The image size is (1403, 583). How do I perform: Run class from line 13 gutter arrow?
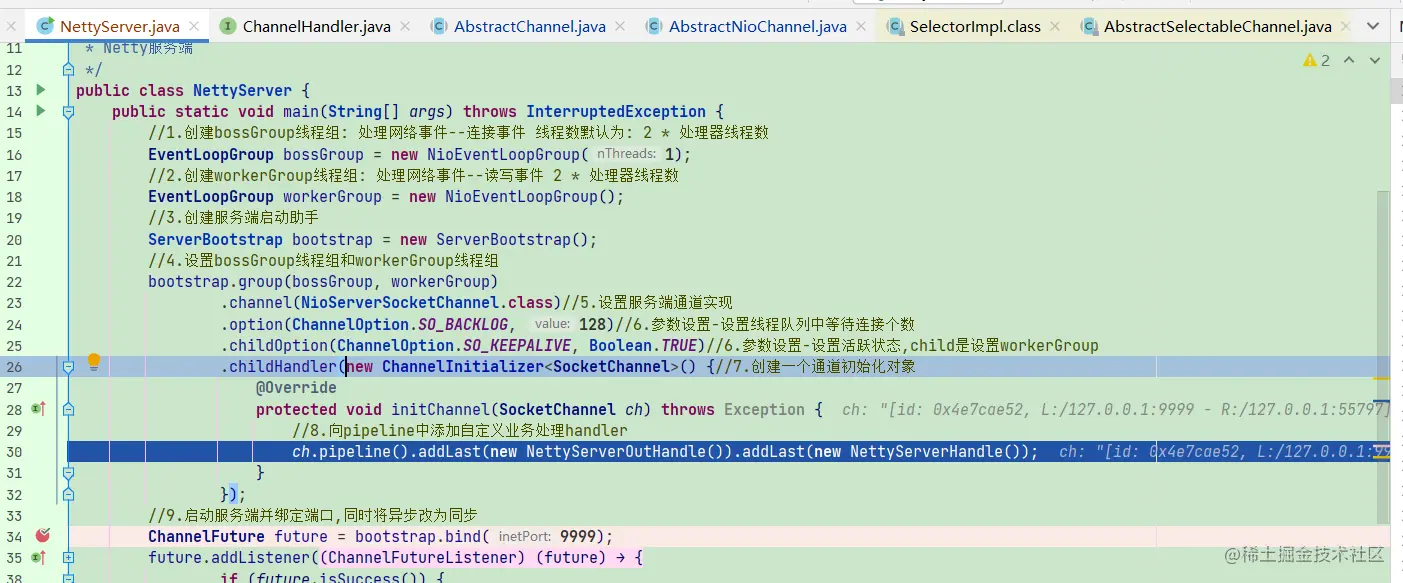(x=41, y=90)
